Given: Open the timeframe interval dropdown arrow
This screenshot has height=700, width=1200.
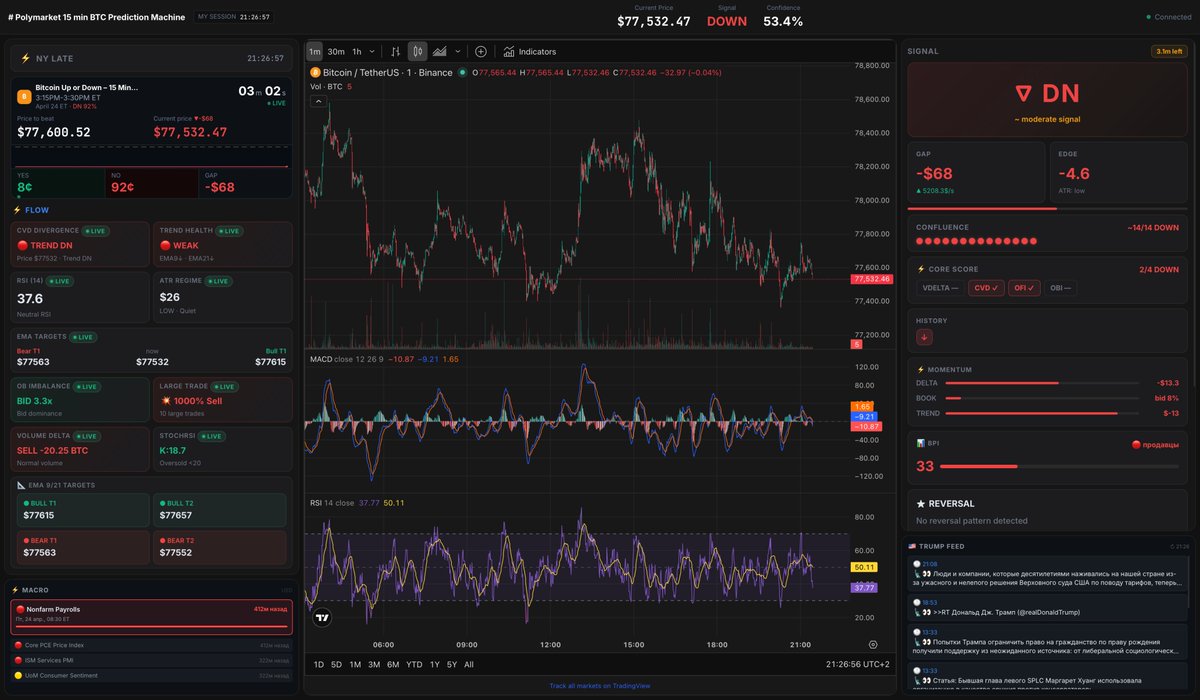Looking at the screenshot, I should pyautogui.click(x=372, y=51).
